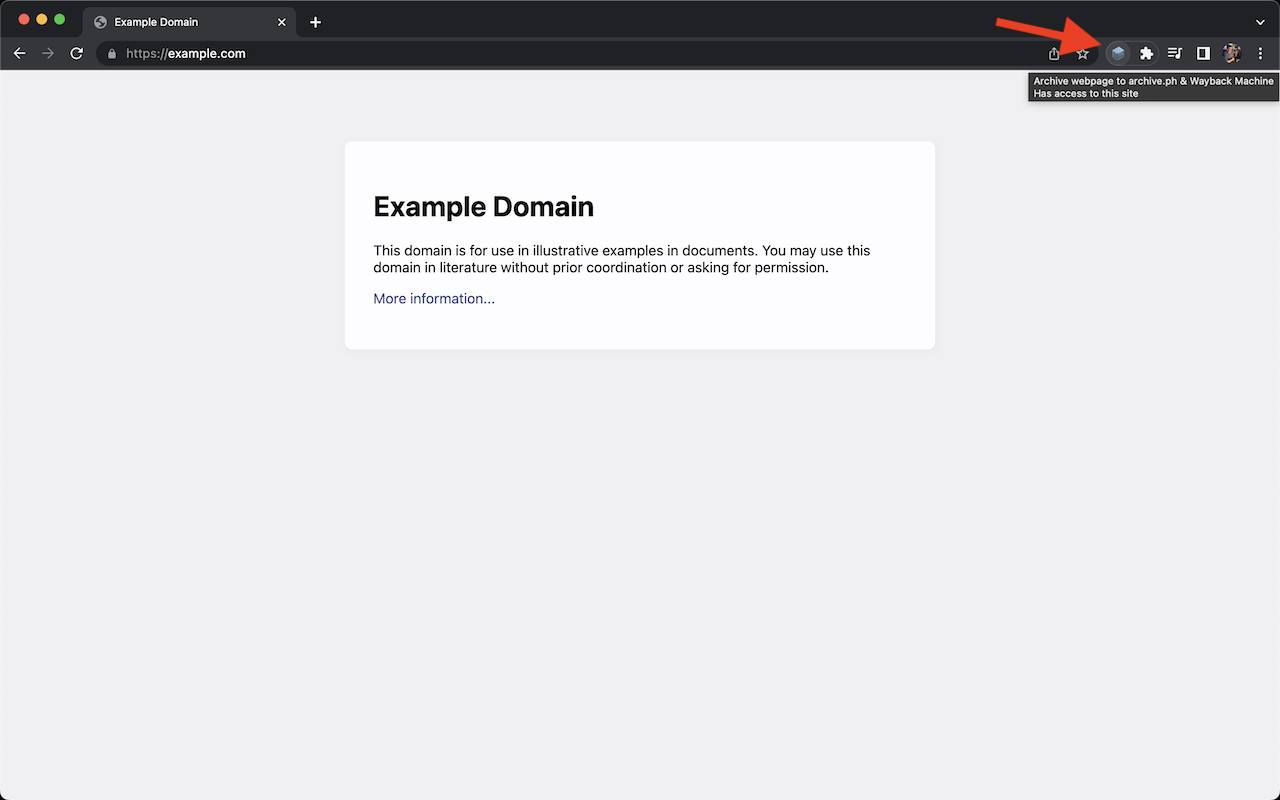Reload the example.com page
Screen dimensions: 1280x800
point(76,53)
